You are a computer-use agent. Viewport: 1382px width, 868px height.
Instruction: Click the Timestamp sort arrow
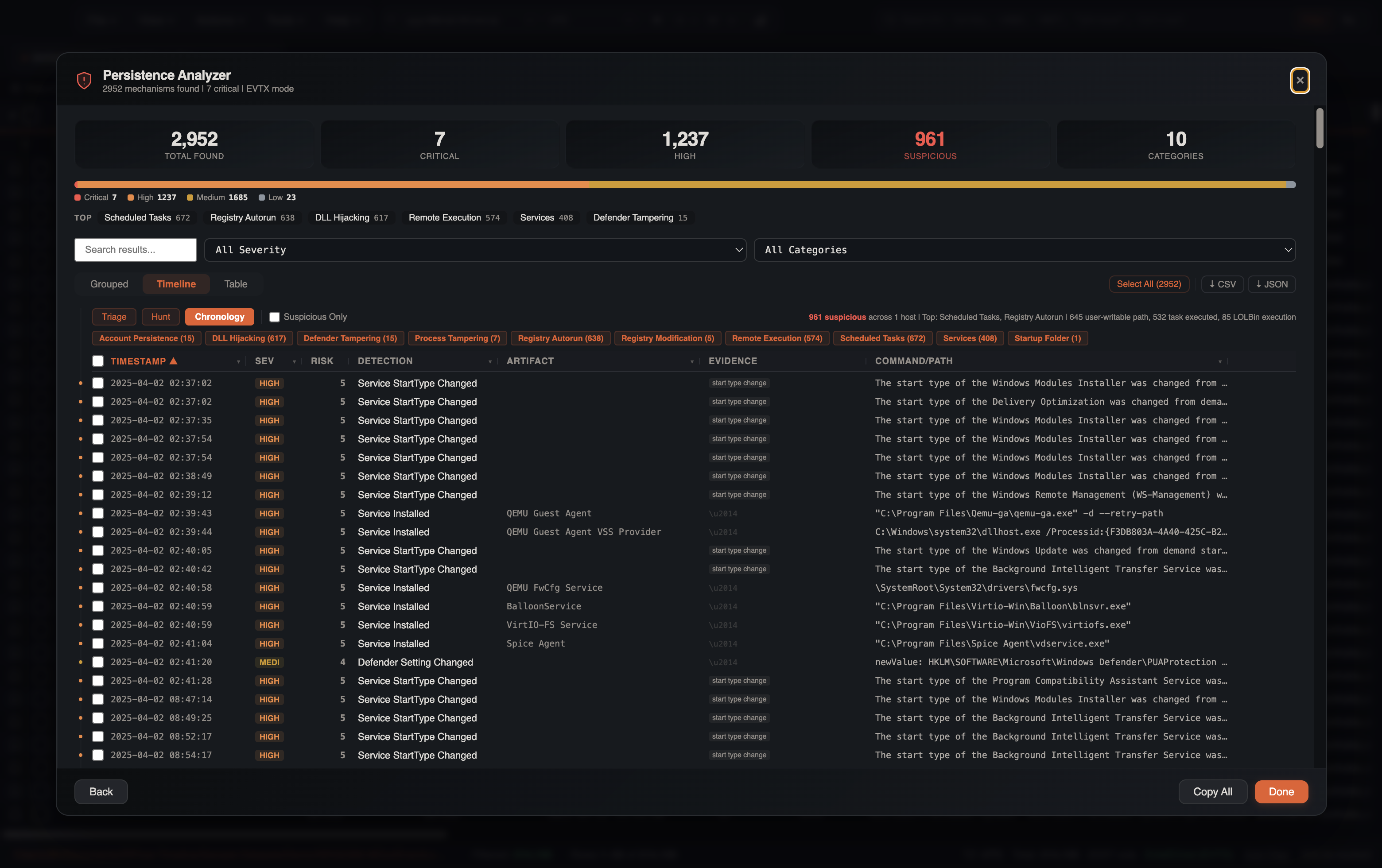pyautogui.click(x=173, y=361)
